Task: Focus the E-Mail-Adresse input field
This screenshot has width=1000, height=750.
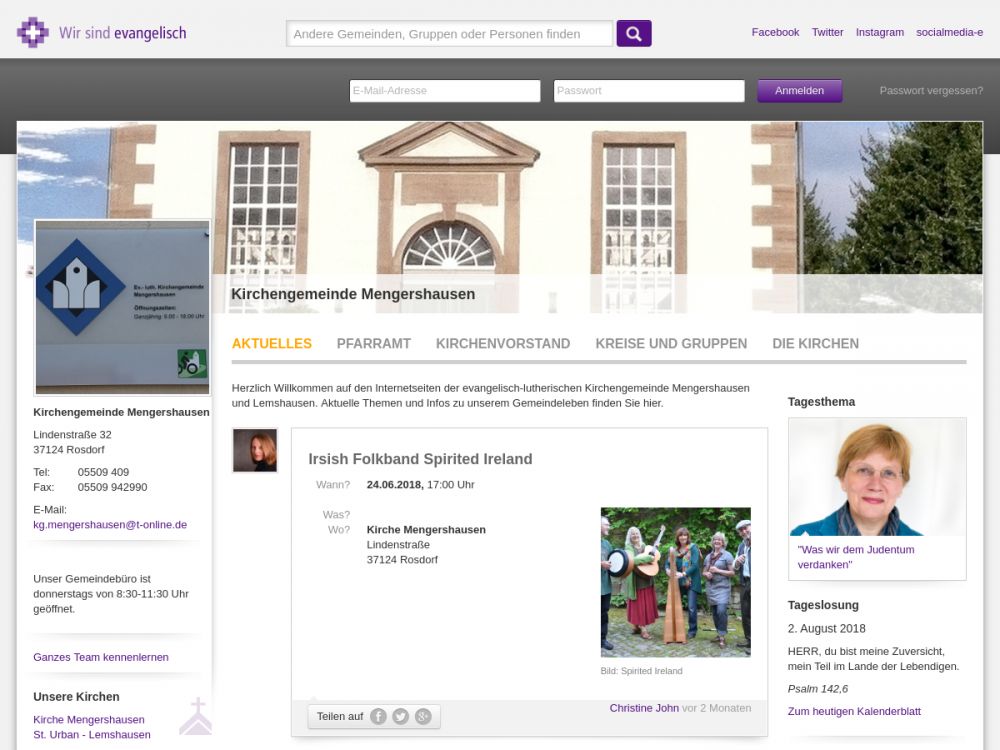Action: (x=445, y=91)
